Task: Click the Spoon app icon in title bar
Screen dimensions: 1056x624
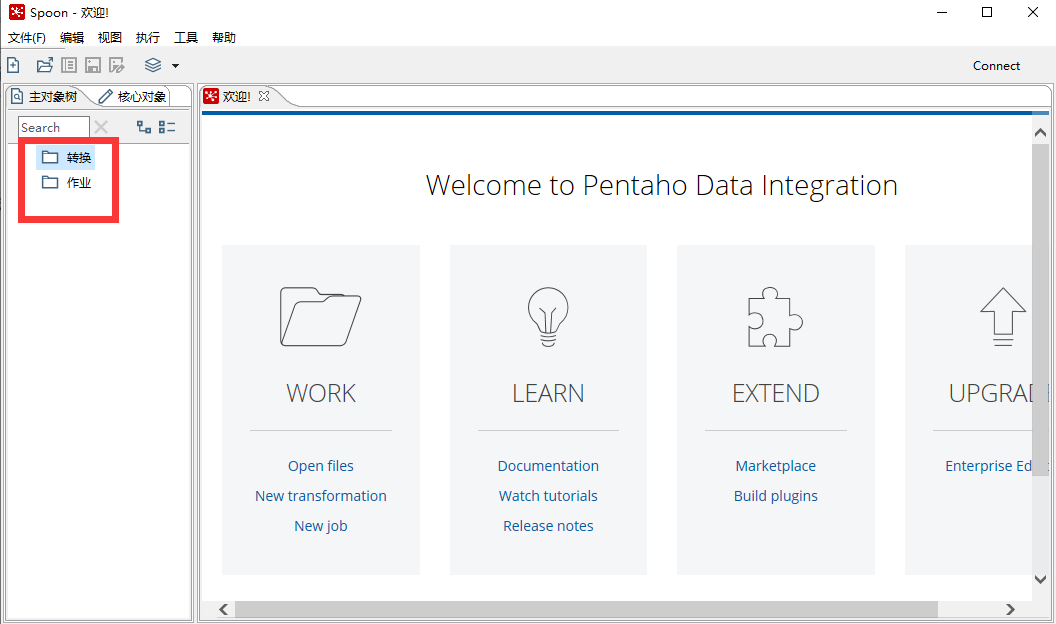Action: [x=17, y=12]
